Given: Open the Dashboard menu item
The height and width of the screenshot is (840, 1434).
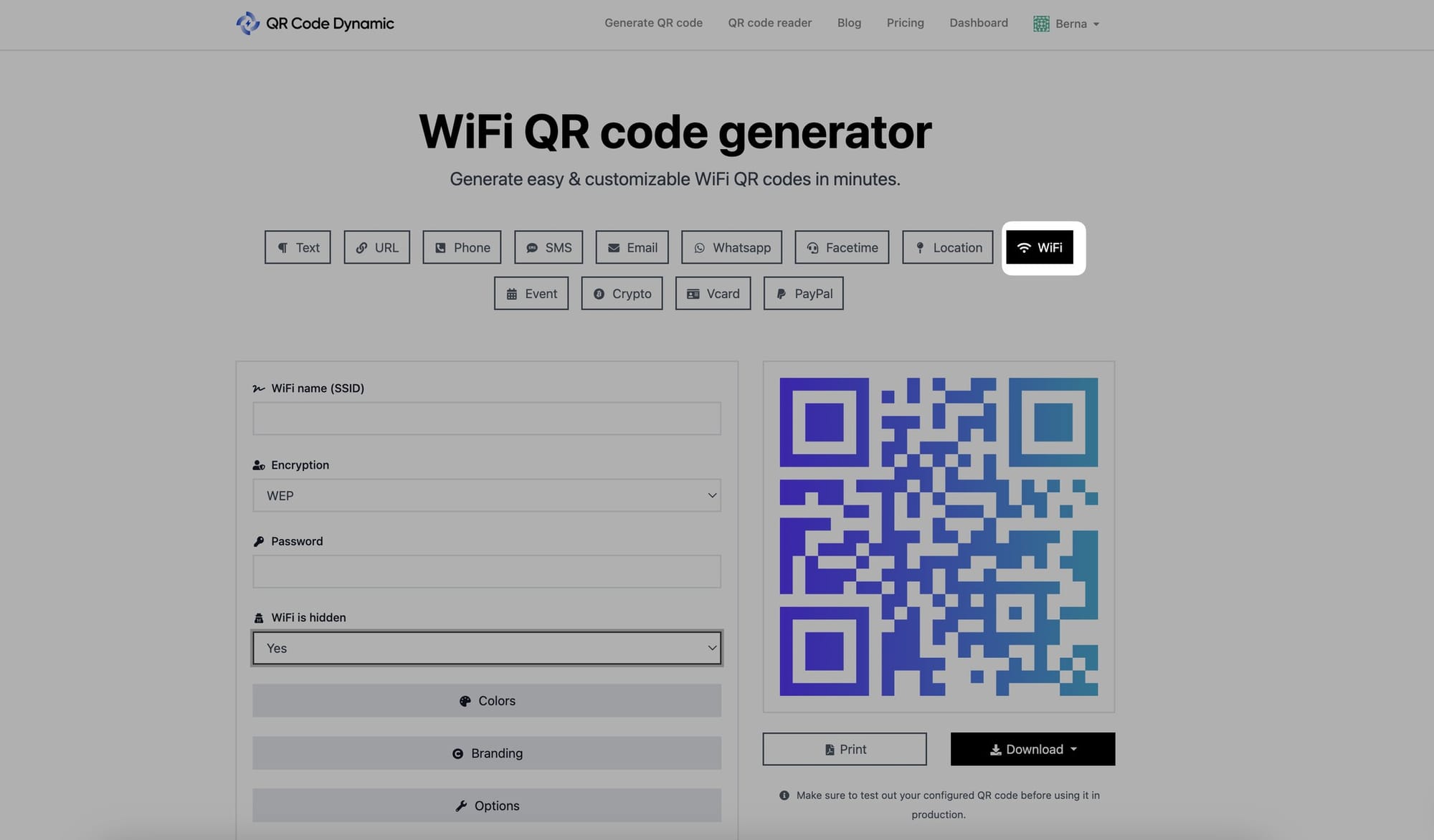Looking at the screenshot, I should pos(979,22).
